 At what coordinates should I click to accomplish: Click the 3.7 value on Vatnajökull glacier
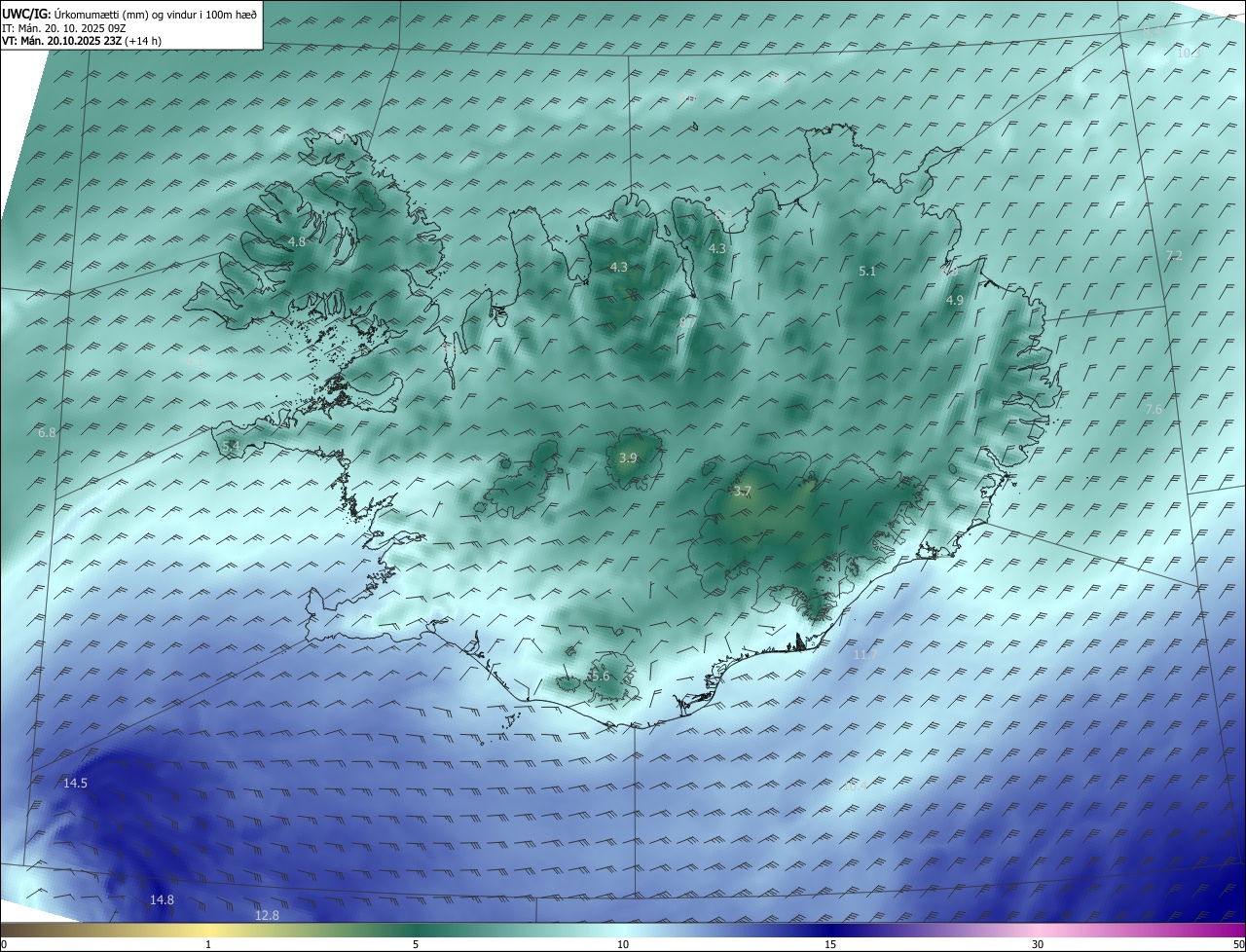[x=743, y=492]
